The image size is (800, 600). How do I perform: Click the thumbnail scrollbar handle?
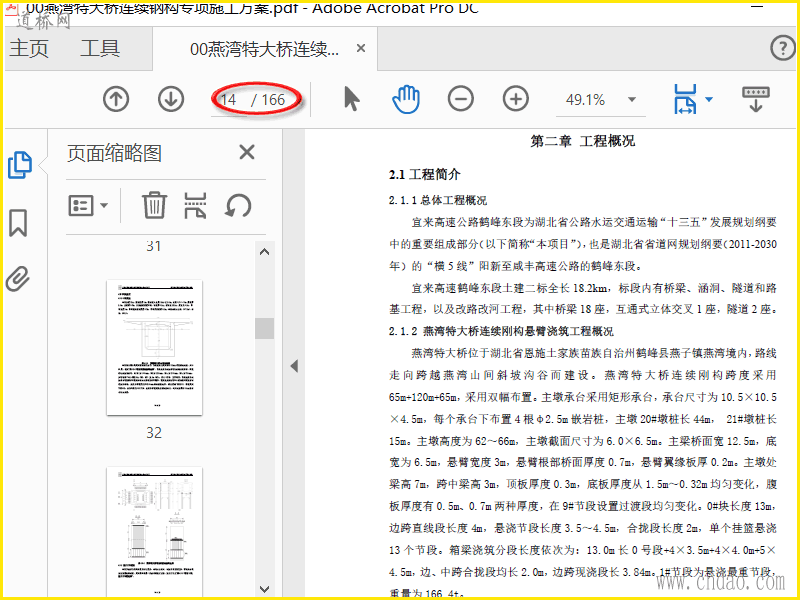[x=264, y=328]
